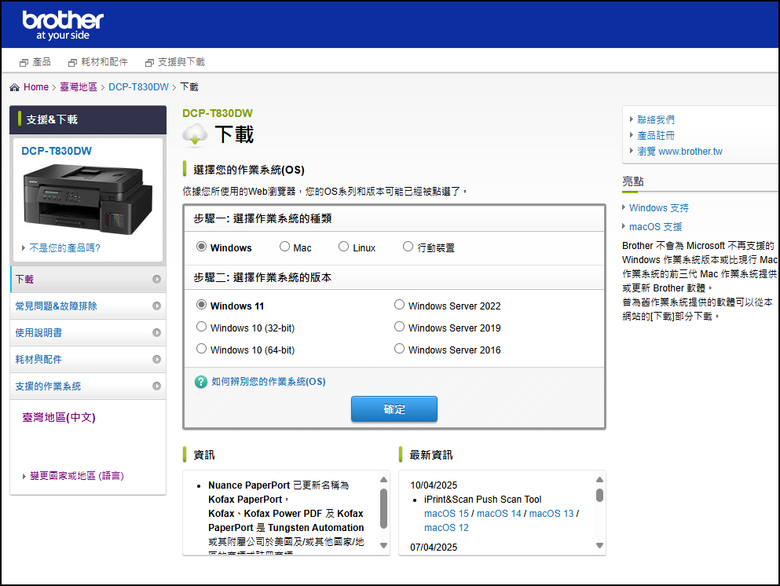The image size is (780, 586).
Task: Open 耗材與配件 in the sidebar
Action: click(88, 359)
